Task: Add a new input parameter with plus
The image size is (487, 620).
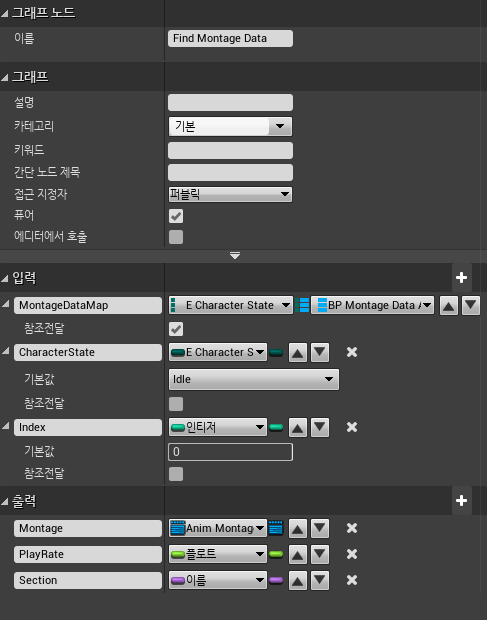Action: 461,278
